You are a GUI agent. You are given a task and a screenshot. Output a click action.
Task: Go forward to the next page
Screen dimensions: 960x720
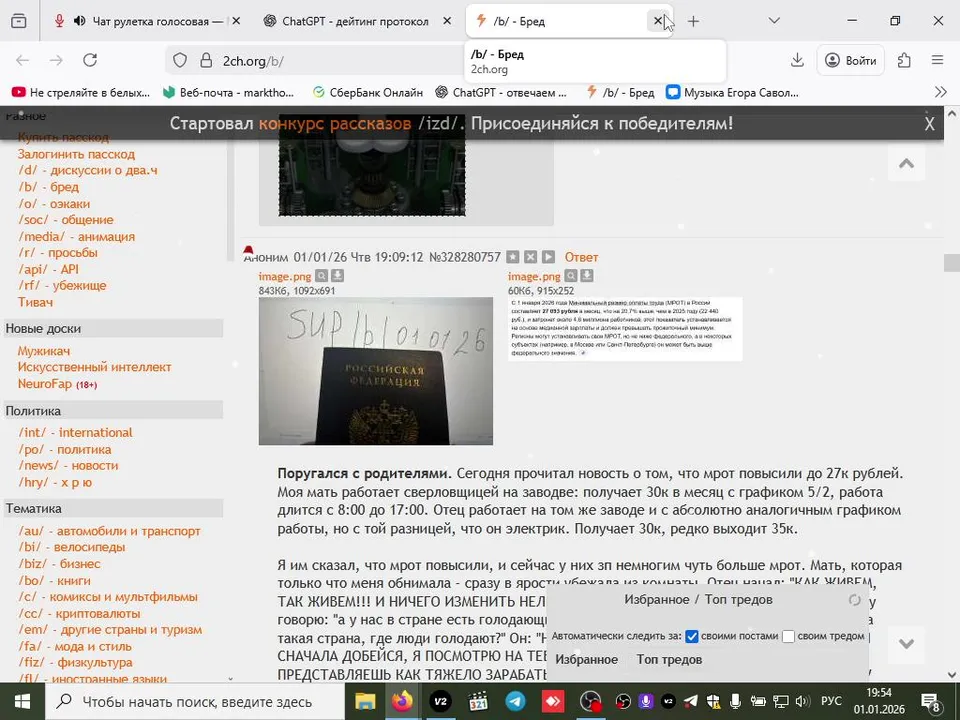tap(56, 60)
